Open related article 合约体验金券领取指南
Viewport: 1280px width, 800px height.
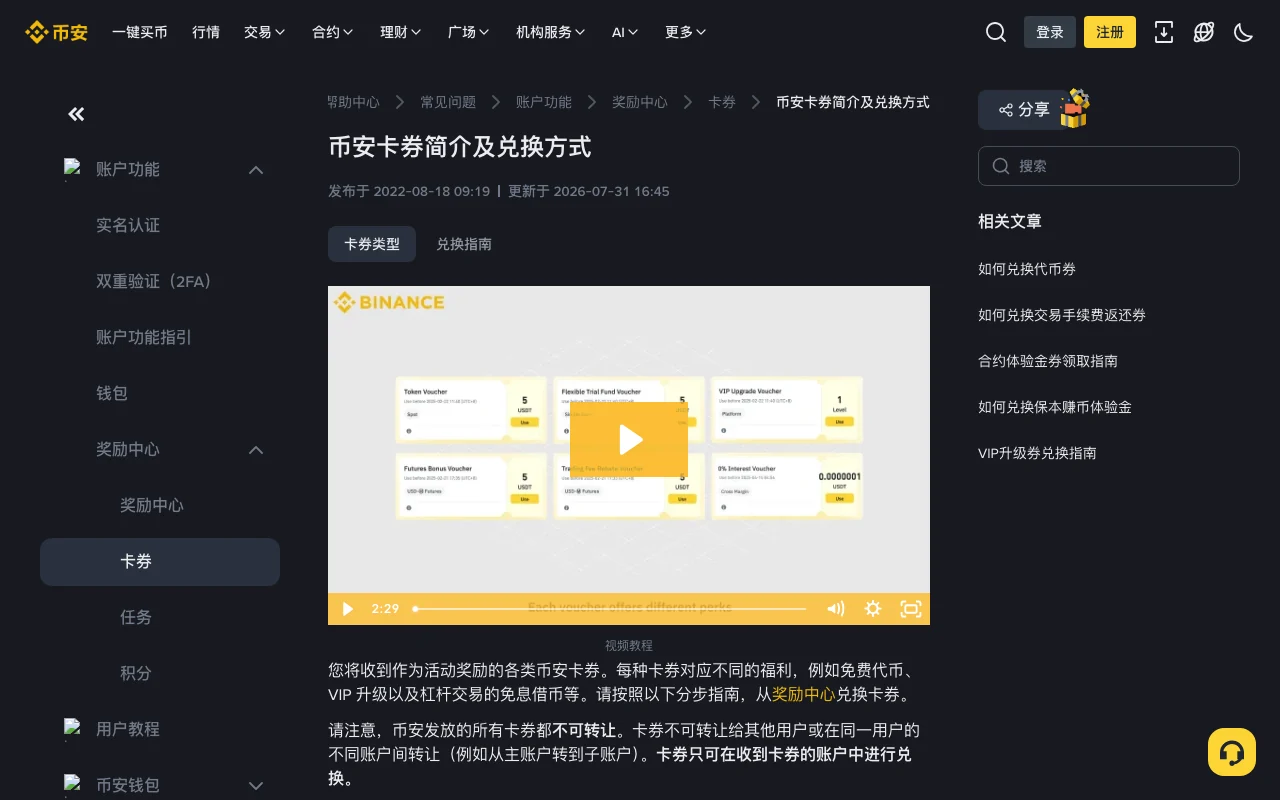1048,361
